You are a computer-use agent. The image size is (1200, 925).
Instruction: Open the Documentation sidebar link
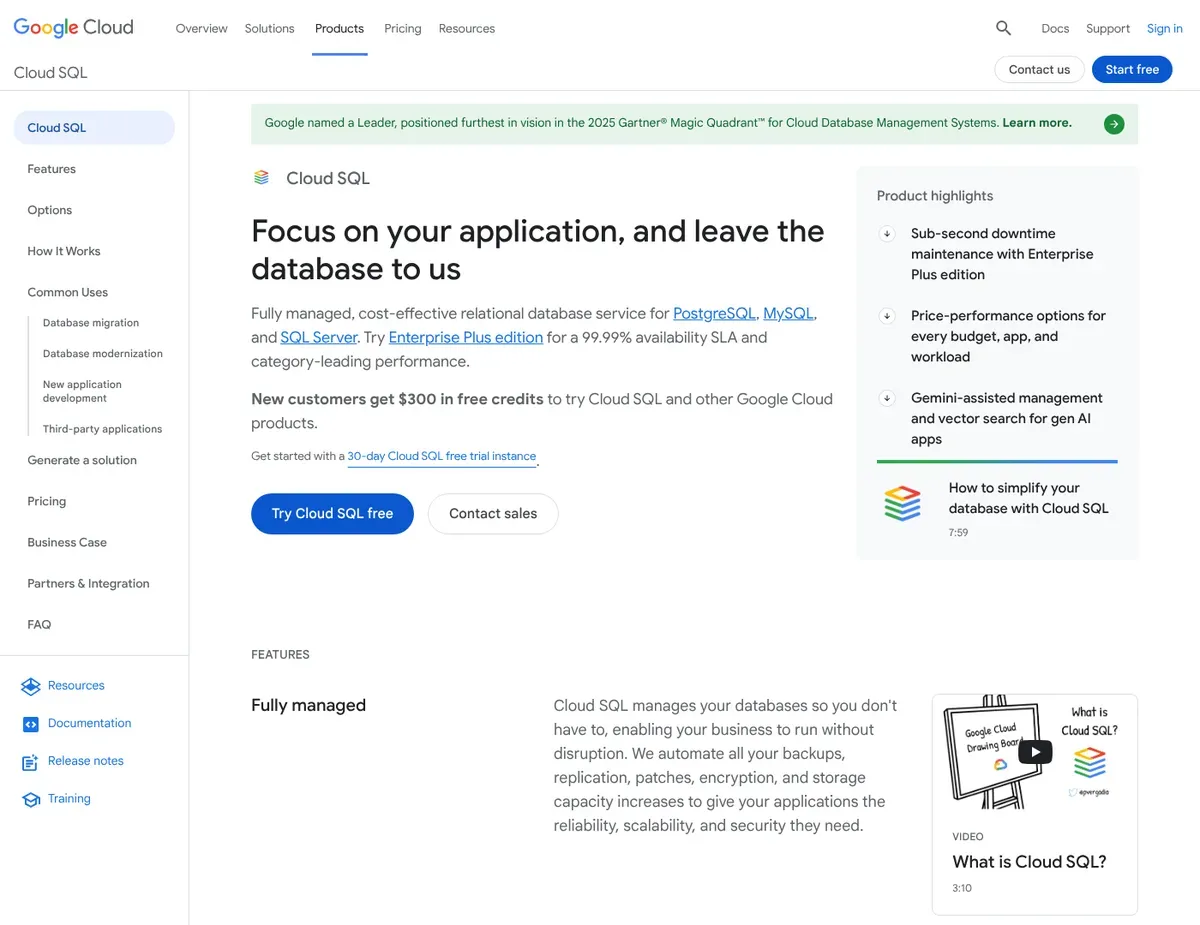tap(89, 724)
